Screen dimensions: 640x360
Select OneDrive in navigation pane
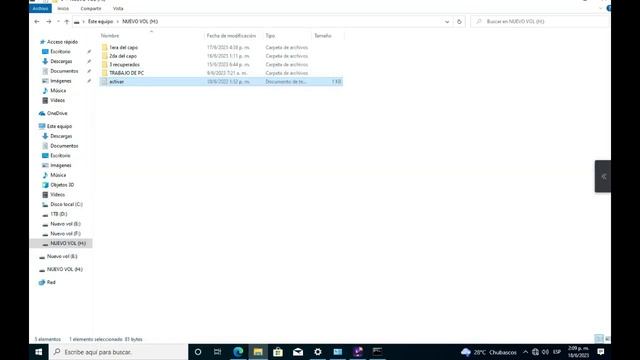tap(57, 113)
